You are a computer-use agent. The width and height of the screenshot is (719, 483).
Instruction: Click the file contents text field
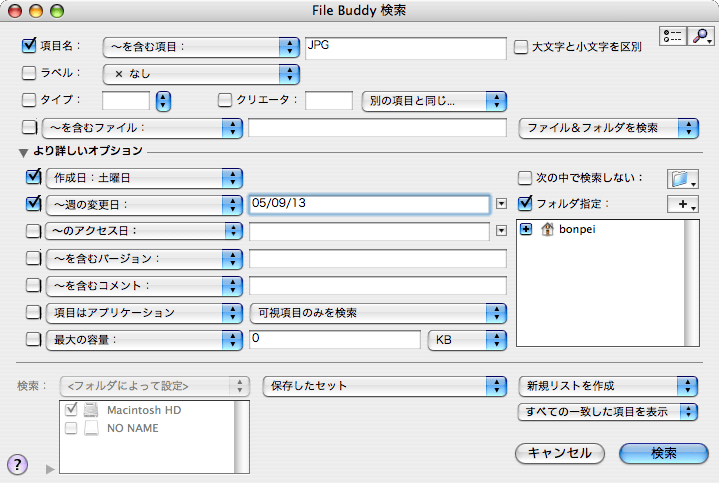[377, 128]
